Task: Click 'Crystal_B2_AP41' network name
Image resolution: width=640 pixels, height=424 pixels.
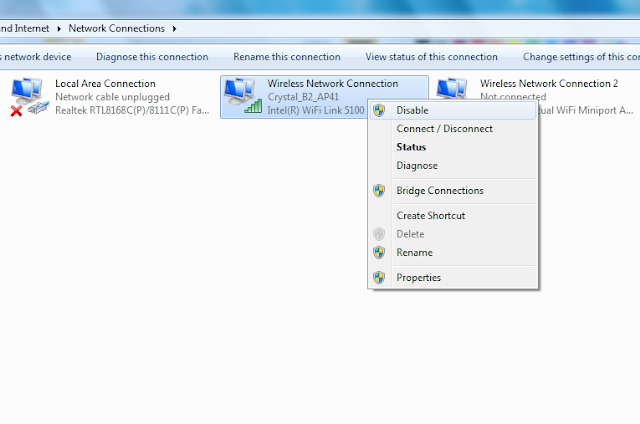Action: coord(303,97)
